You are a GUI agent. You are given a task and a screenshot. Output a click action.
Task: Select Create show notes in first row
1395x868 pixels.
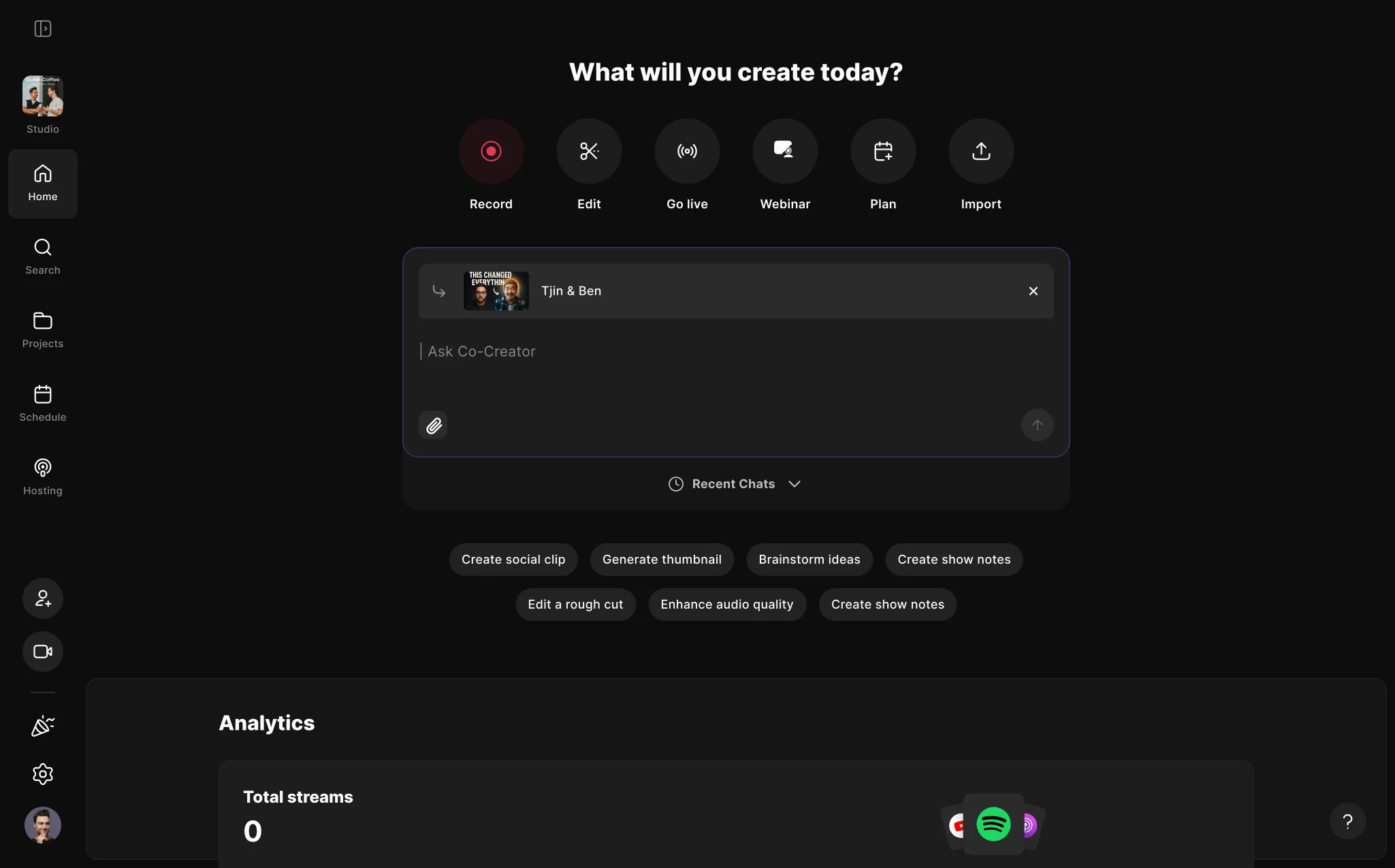coord(954,560)
